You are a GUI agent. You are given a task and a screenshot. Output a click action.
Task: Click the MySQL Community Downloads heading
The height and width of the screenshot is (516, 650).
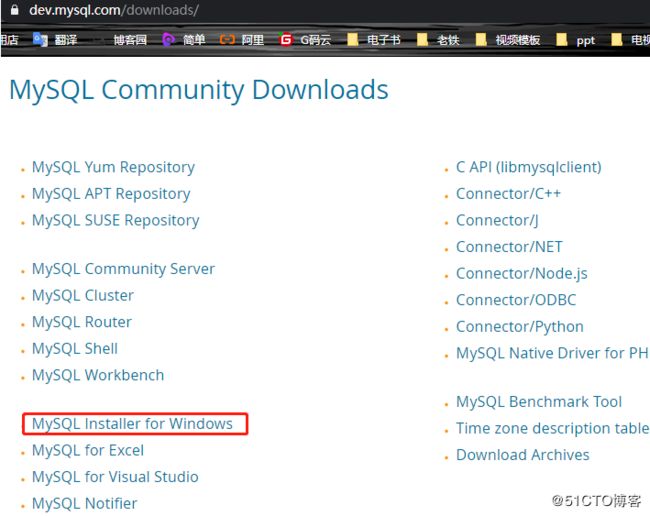tap(199, 90)
